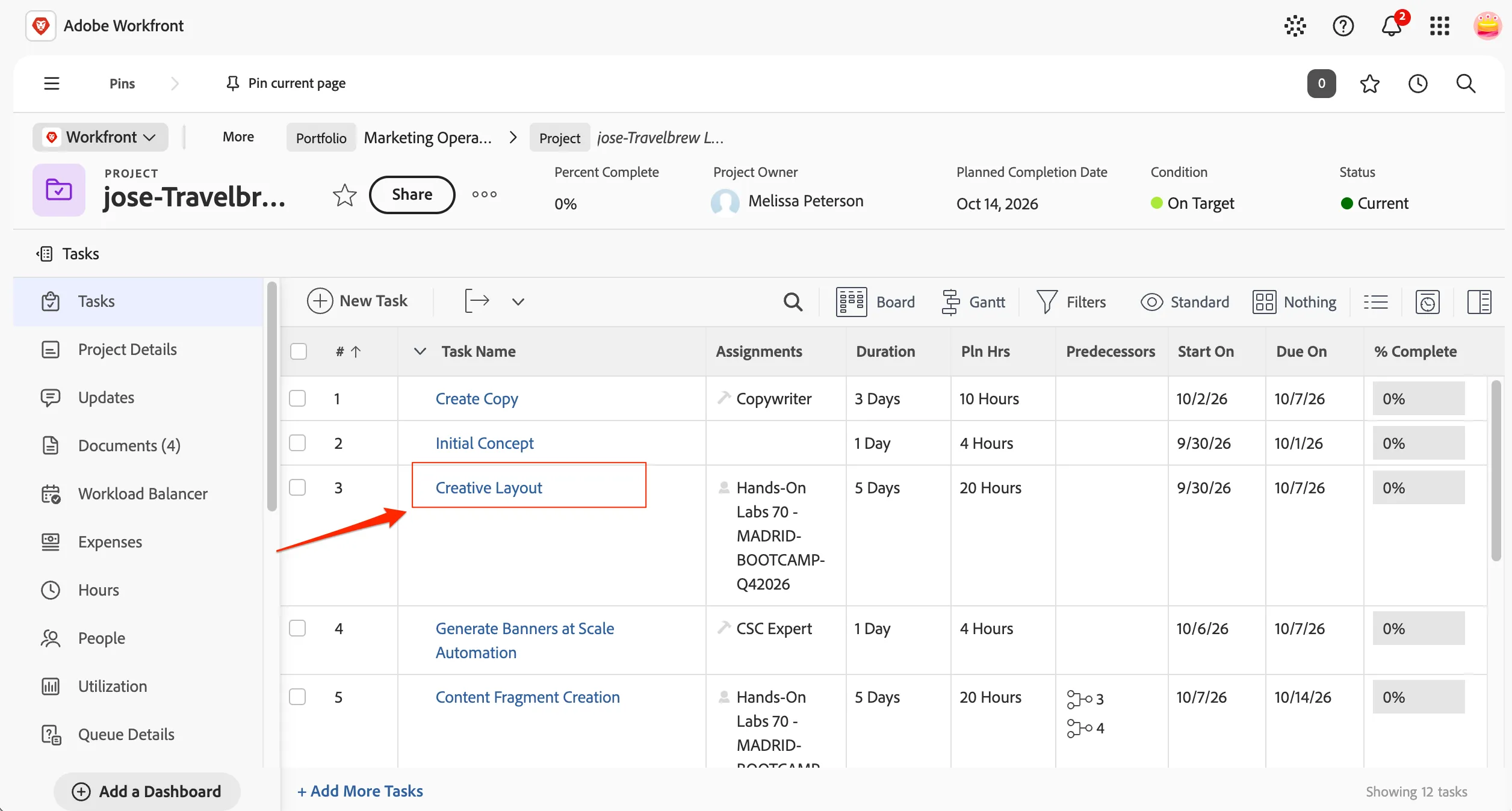Open the timeline clock panel icon

point(1427,301)
